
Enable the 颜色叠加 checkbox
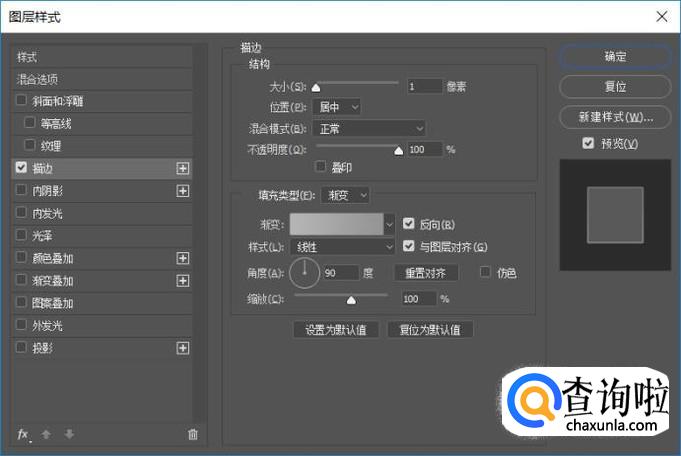click(x=21, y=258)
